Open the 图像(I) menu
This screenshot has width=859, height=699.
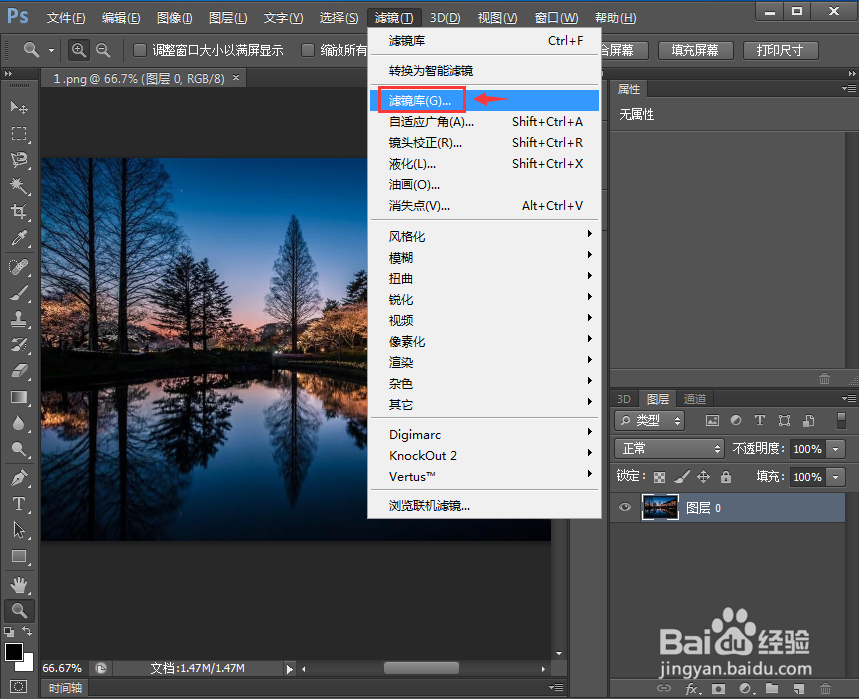pos(174,18)
